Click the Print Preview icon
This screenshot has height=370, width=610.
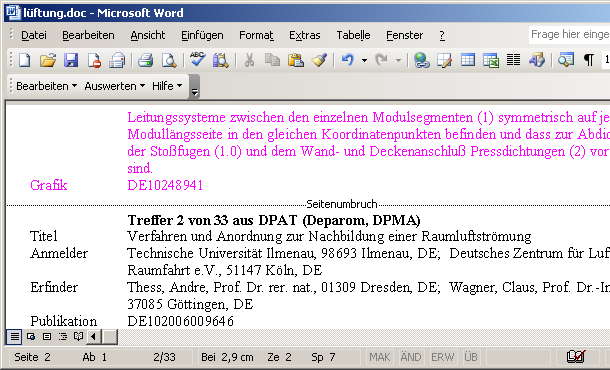(x=169, y=60)
